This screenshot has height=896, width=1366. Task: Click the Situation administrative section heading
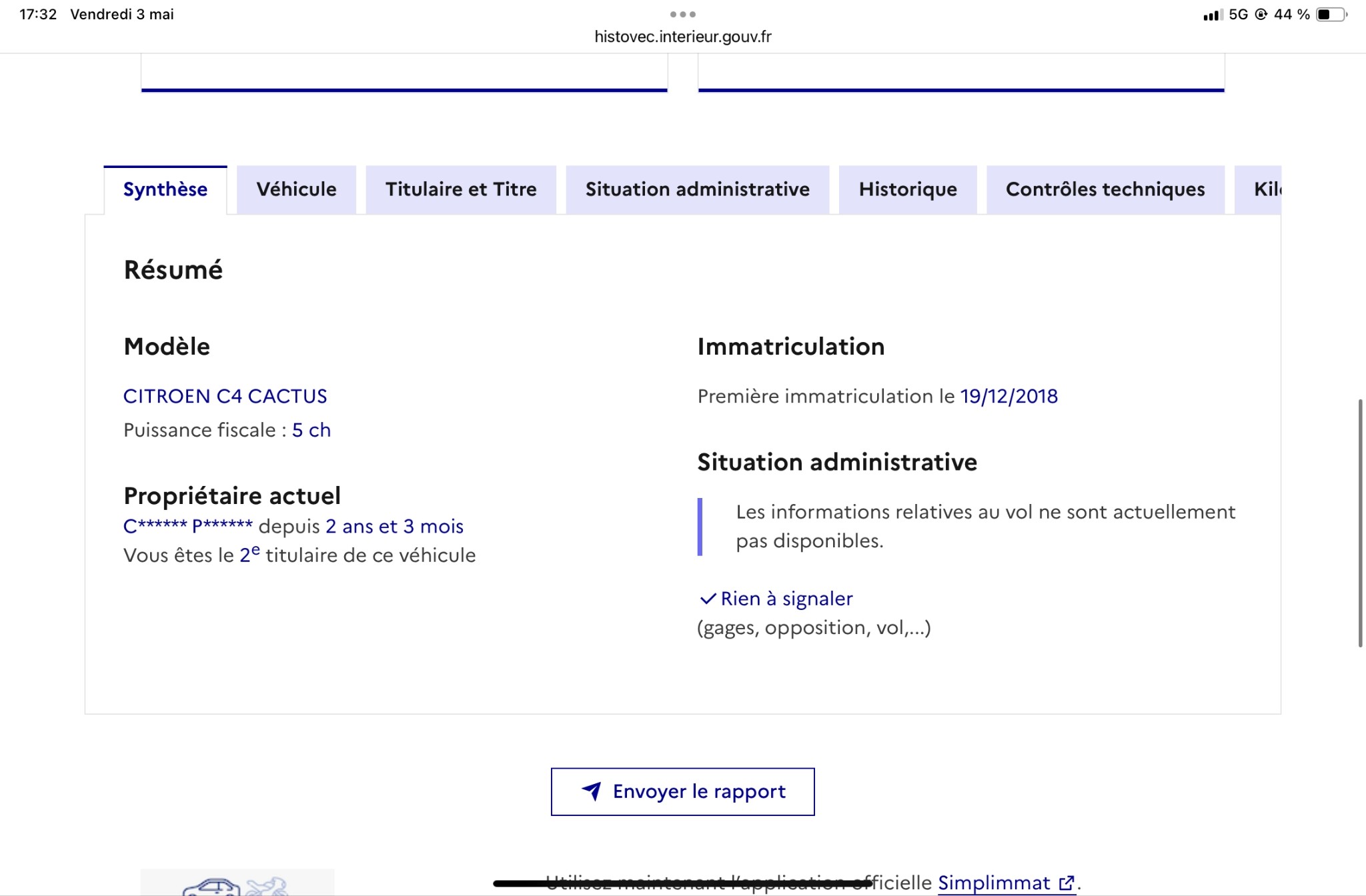point(837,462)
